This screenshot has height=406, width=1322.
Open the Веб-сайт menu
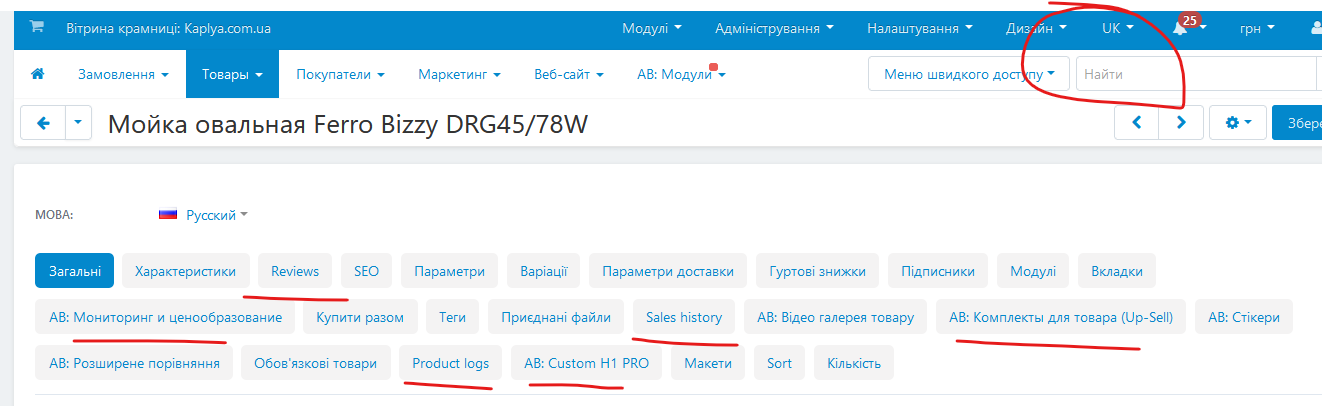pyautogui.click(x=568, y=74)
